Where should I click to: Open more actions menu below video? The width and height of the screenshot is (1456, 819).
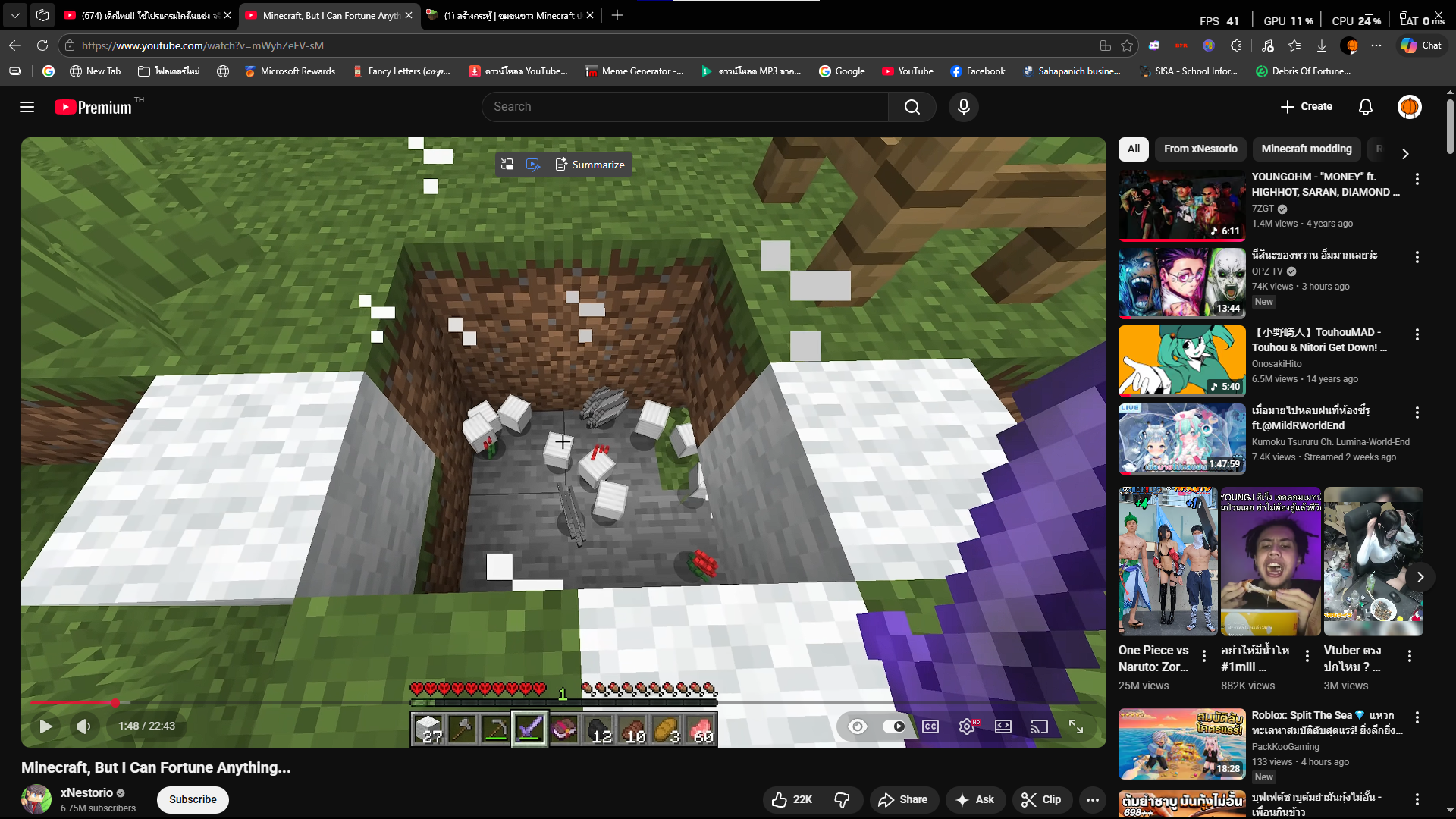pyautogui.click(x=1092, y=799)
